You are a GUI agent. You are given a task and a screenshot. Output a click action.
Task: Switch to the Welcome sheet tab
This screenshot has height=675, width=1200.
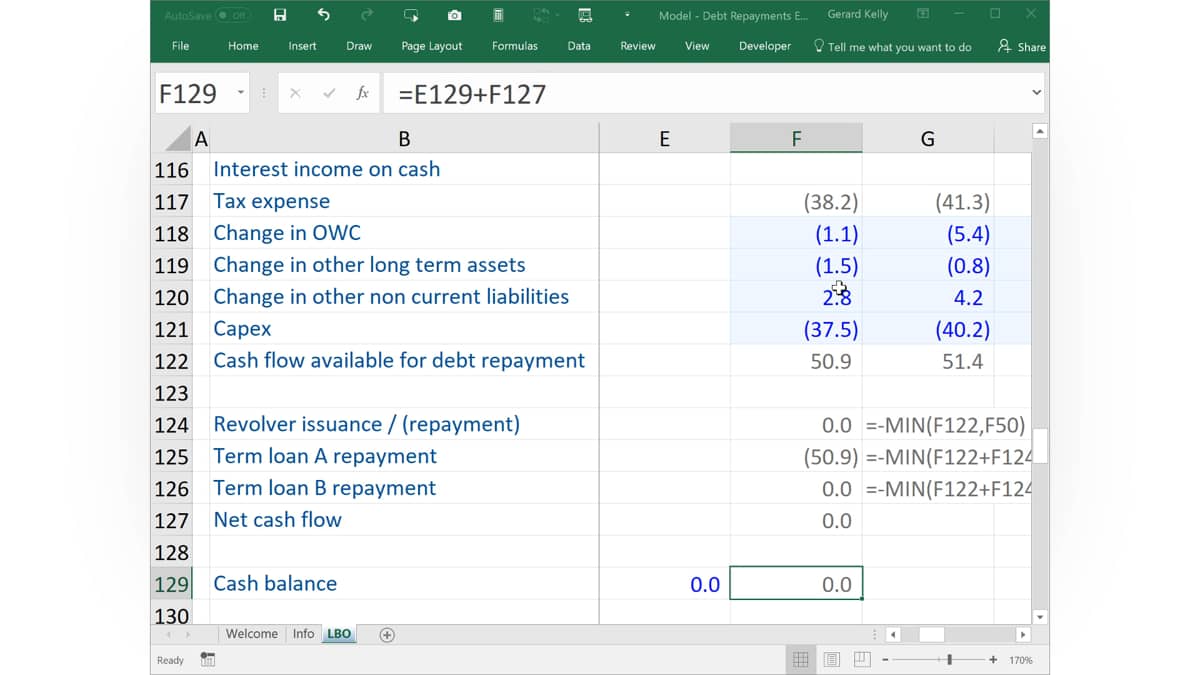tap(252, 634)
